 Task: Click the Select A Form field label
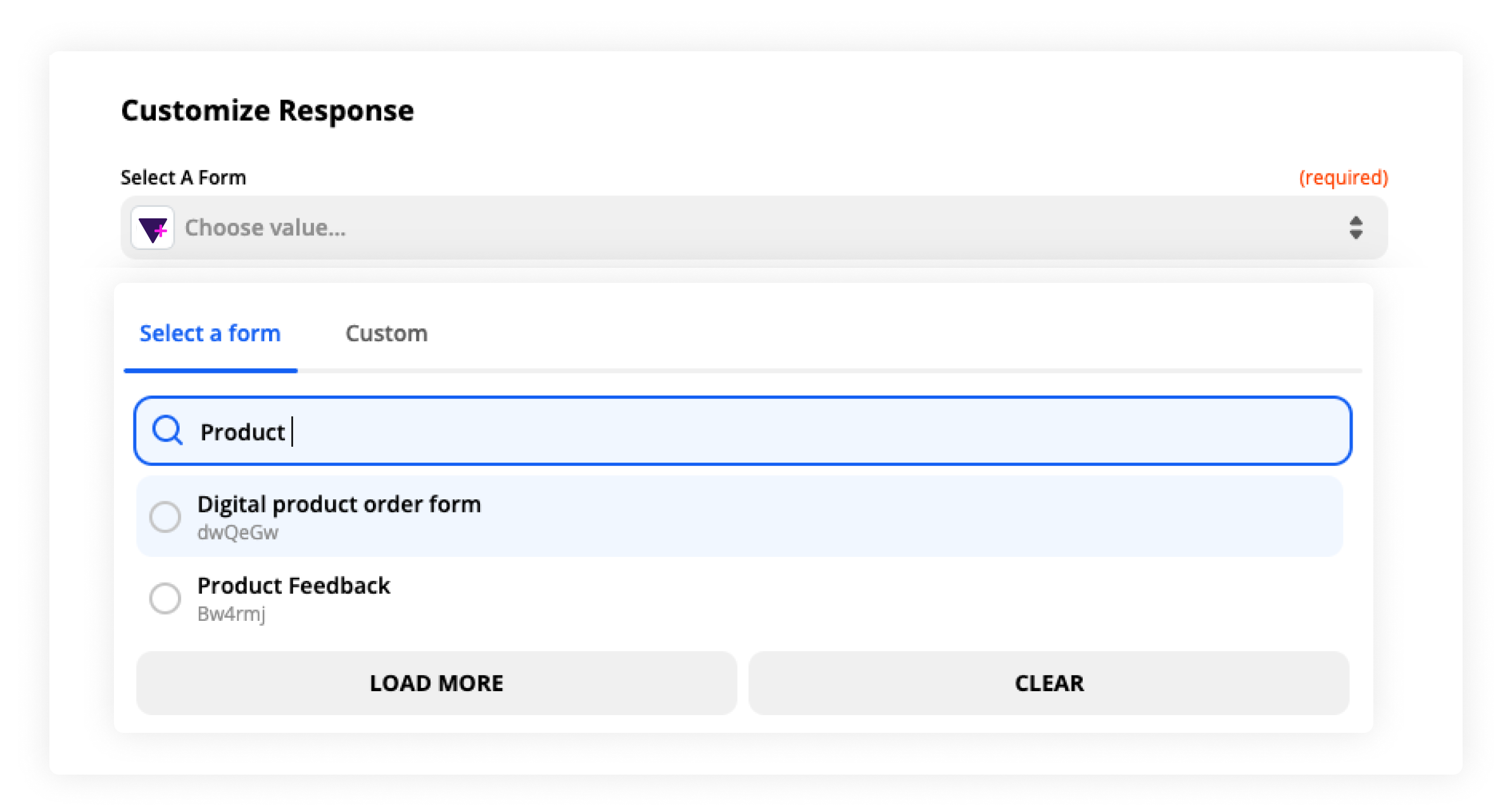184,178
